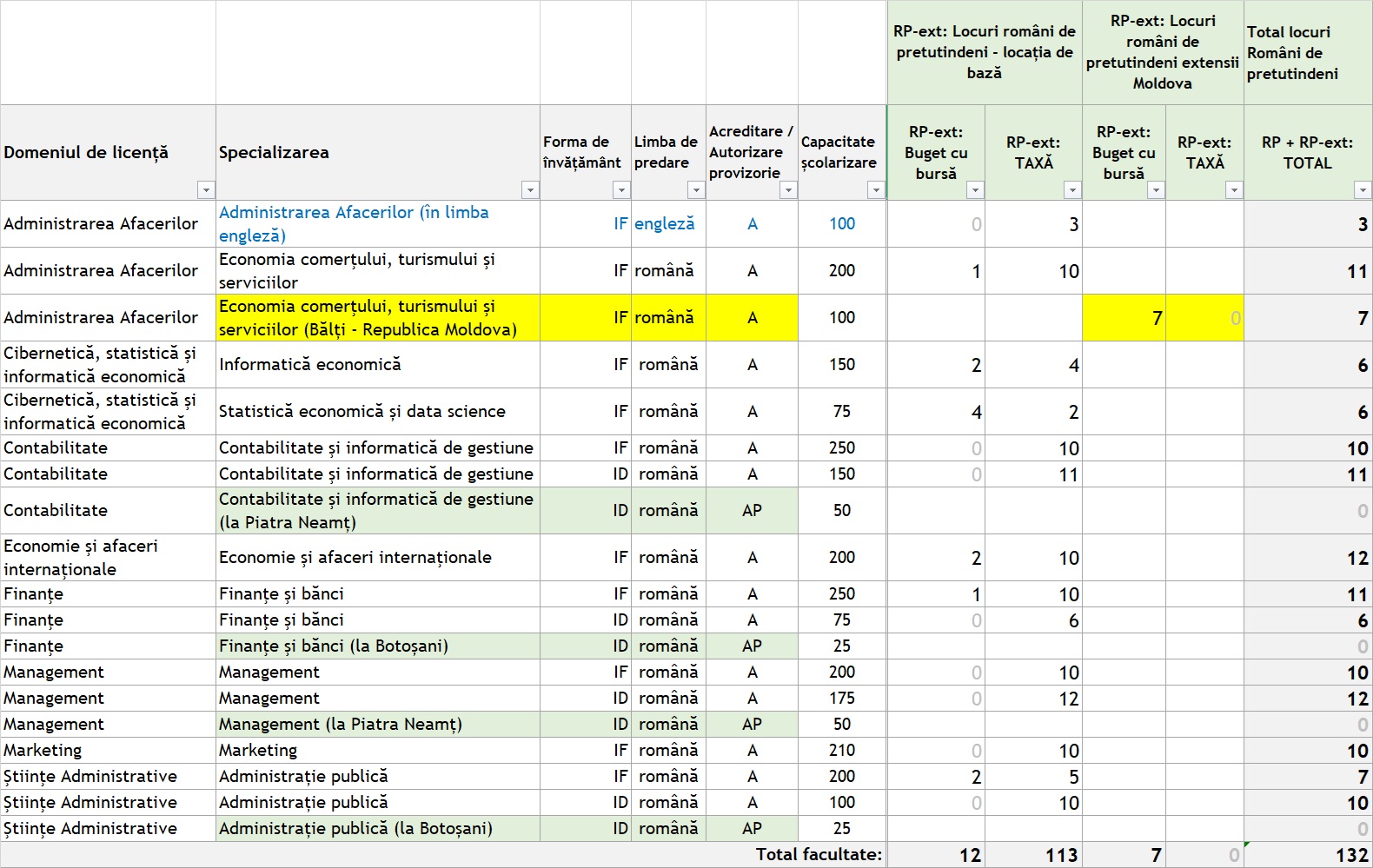Select capacity cell 75 for Statistică economică
Image resolution: width=1373 pixels, height=868 pixels.
tap(842, 412)
